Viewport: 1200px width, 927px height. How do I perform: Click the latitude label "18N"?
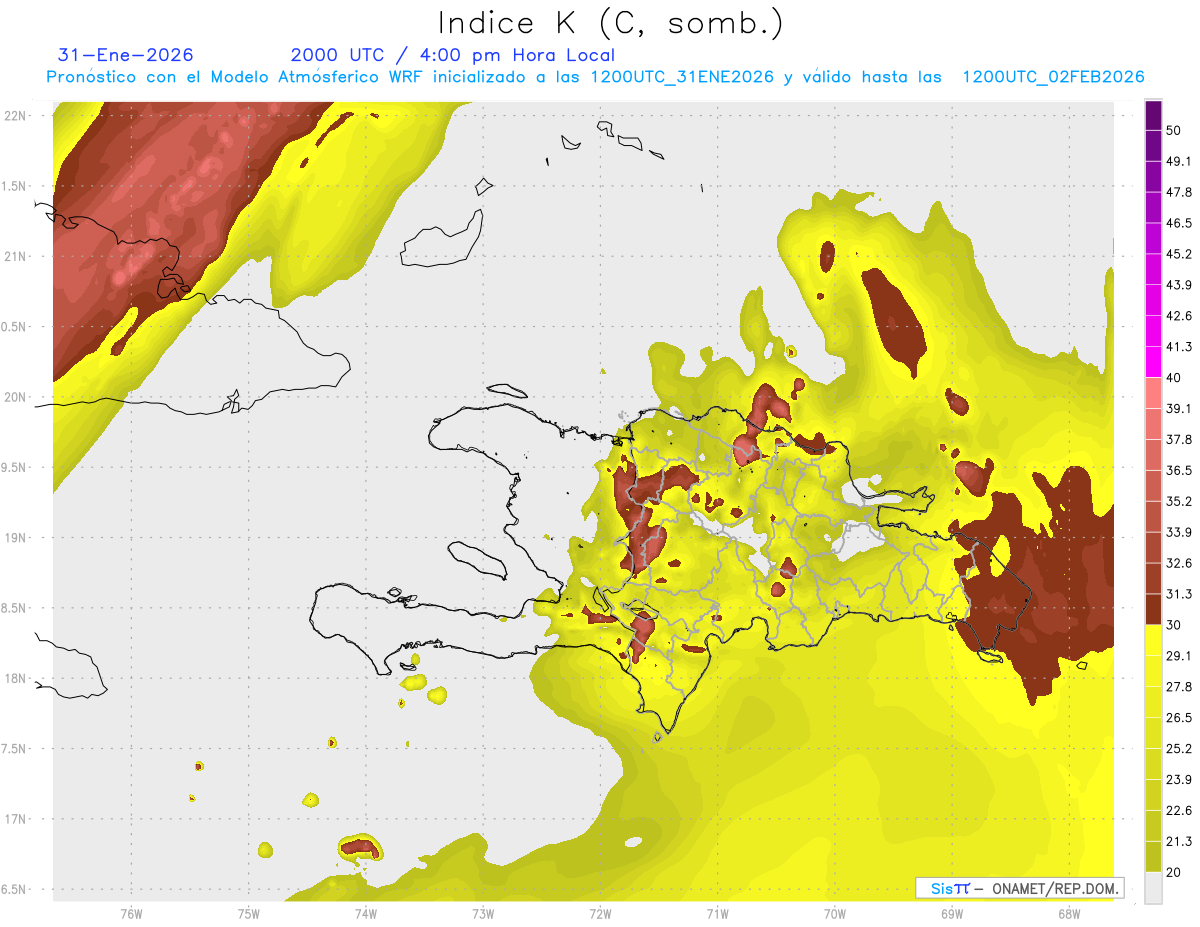pos(14,678)
